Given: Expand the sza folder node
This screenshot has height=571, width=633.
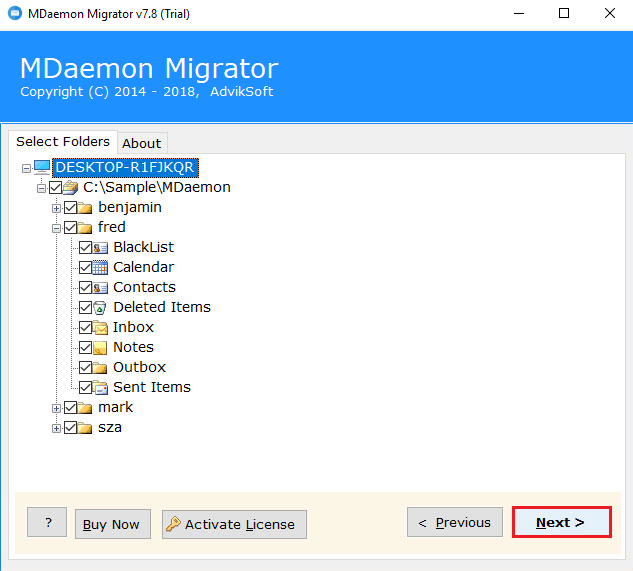Looking at the screenshot, I should [x=57, y=428].
